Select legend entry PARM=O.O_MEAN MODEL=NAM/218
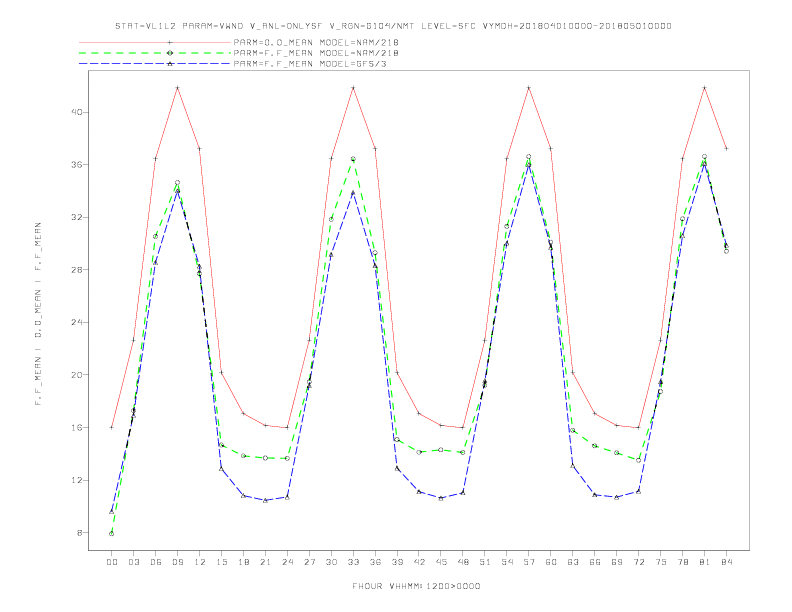792x612 pixels. click(x=316, y=42)
